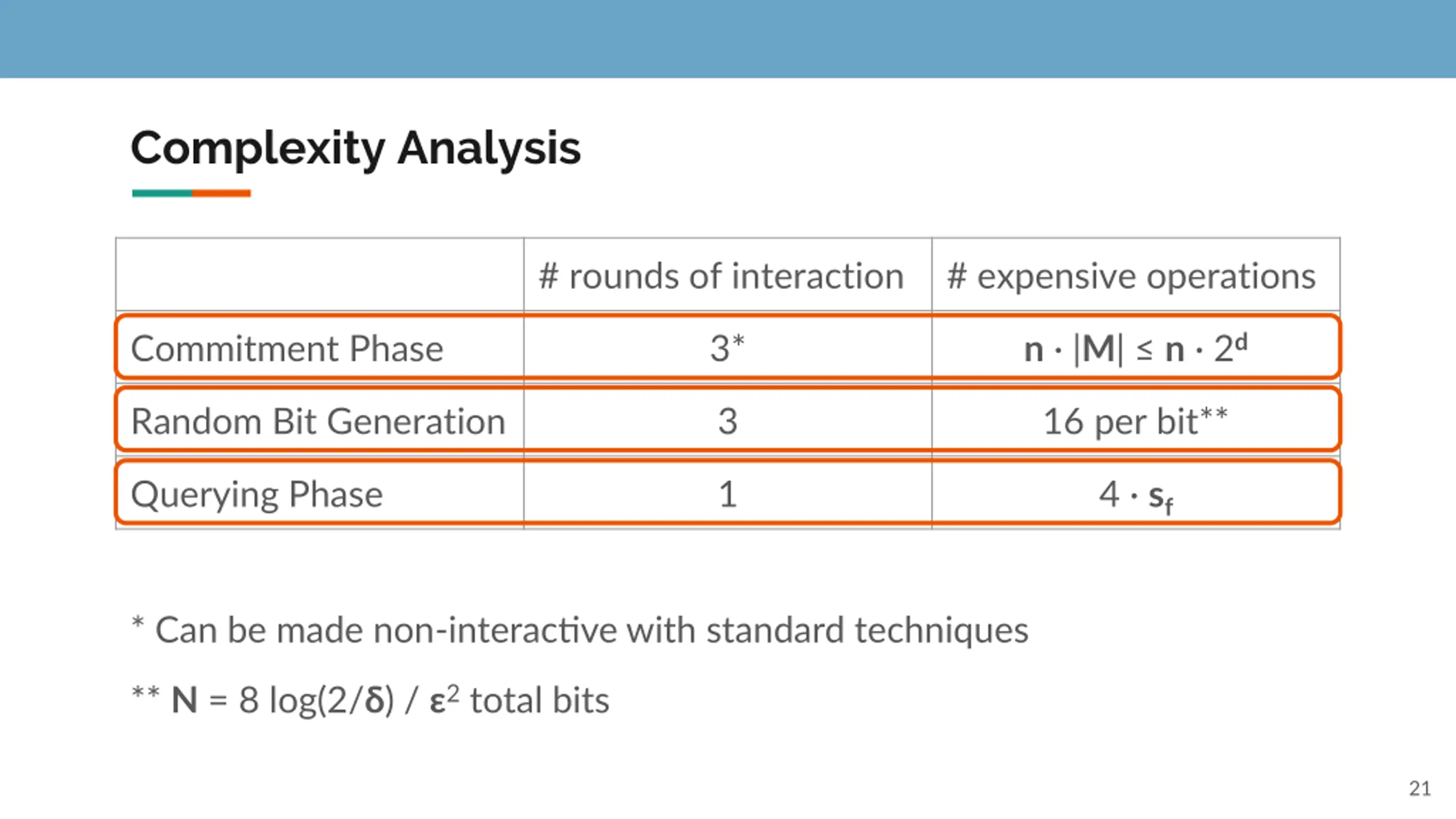The height and width of the screenshot is (819, 1456).
Task: Click the blue banner at the slide top
Action: click(728, 39)
